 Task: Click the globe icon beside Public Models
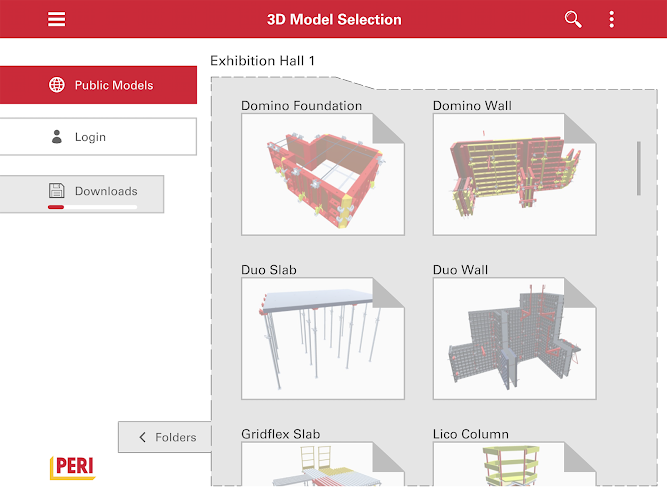pos(57,85)
